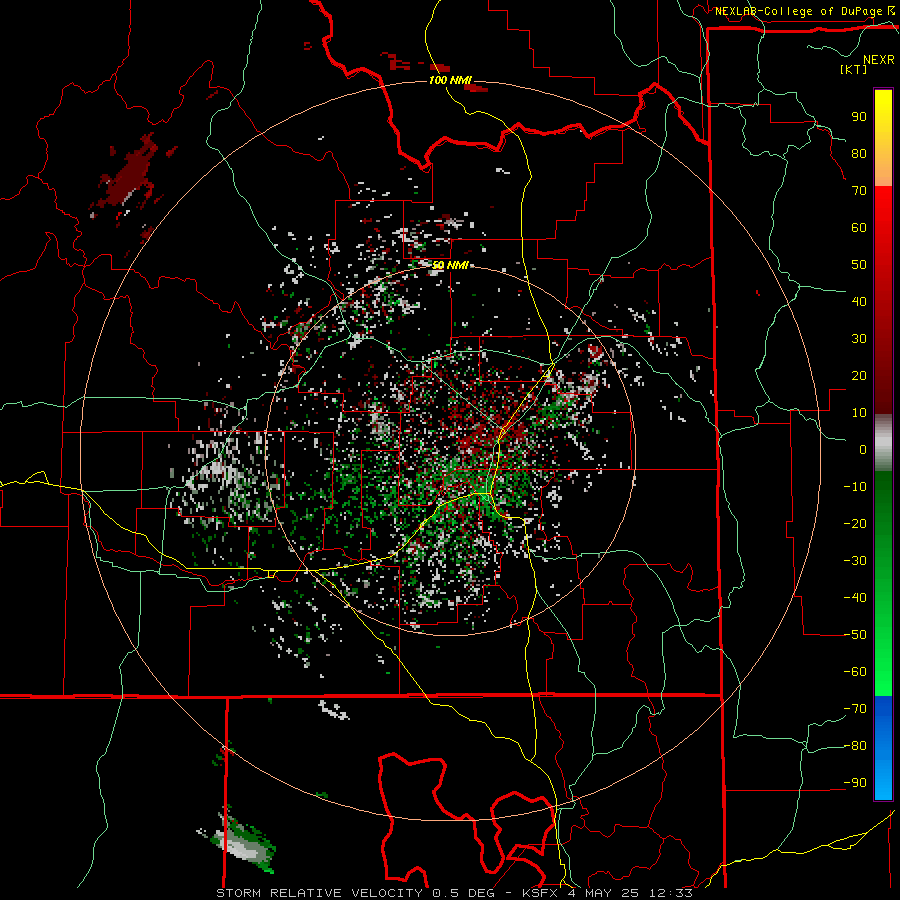Click the -90 velocity scale label
900x900 pixels.
coord(855,783)
